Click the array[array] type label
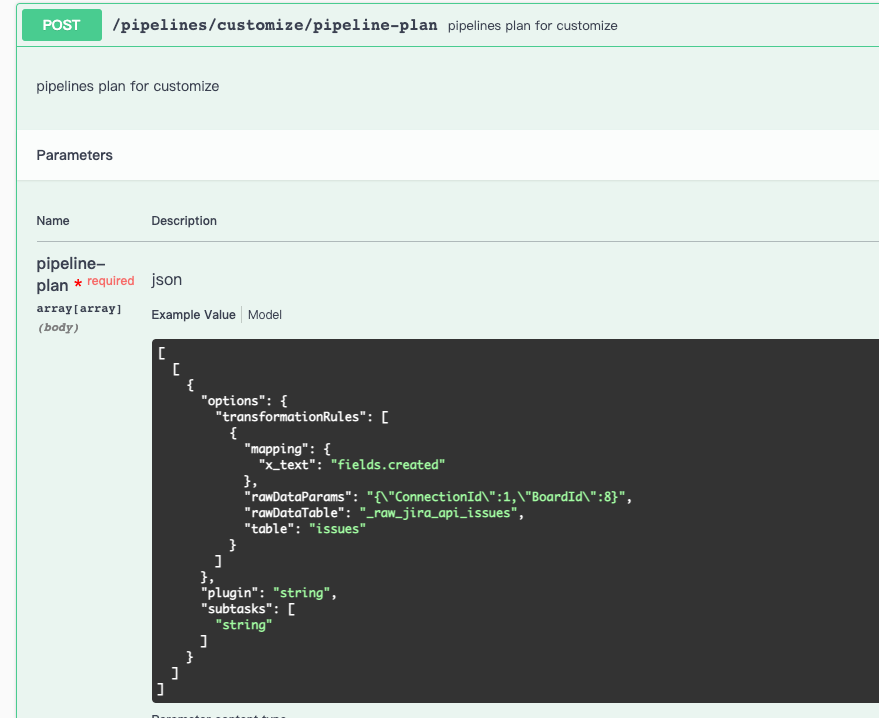The image size is (879, 718). (79, 308)
